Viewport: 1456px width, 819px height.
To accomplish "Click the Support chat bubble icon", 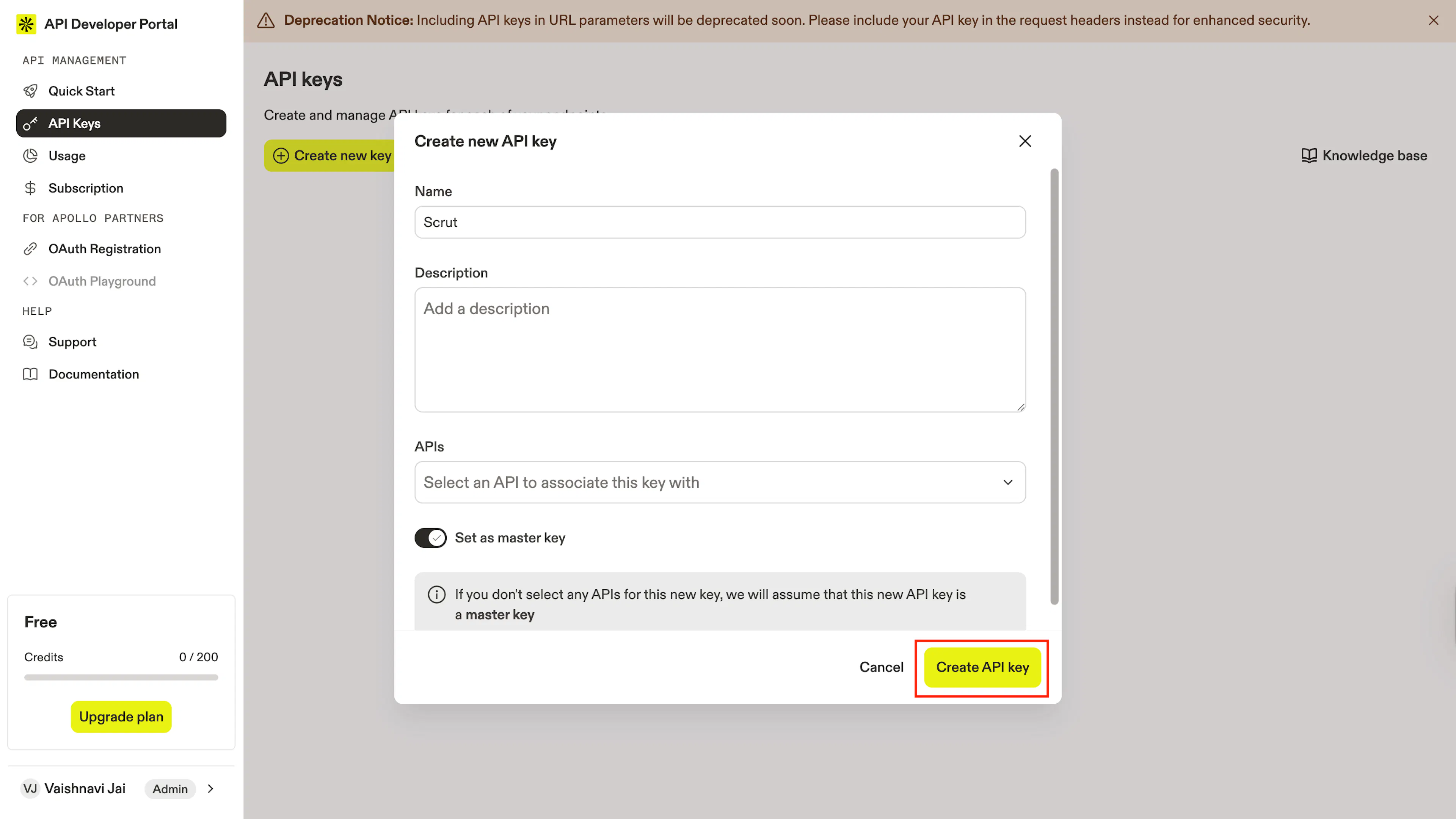I will [x=30, y=342].
